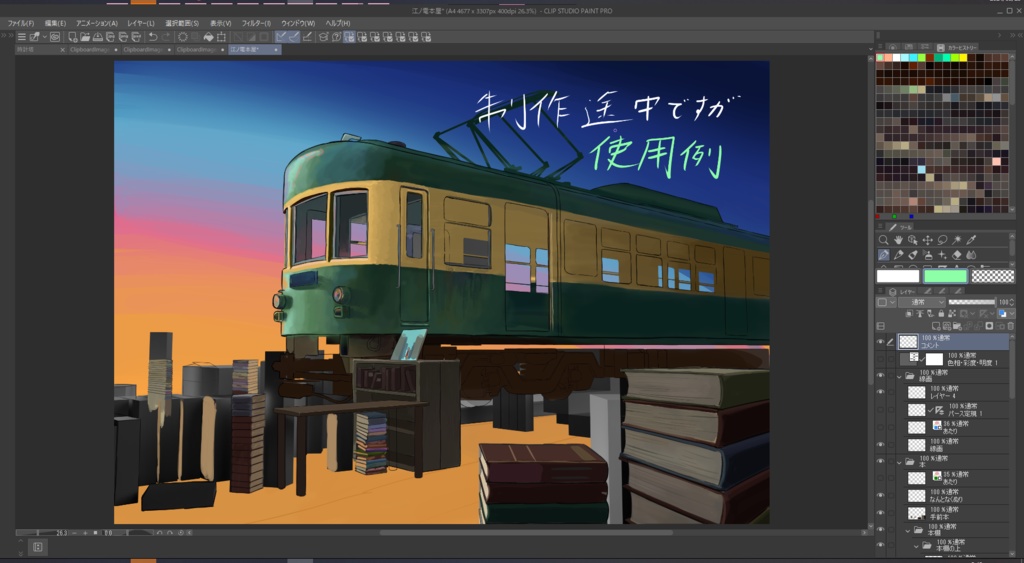The height and width of the screenshot is (563, 1024).
Task: Select the Auto select magic wand tool
Action: tap(957, 240)
